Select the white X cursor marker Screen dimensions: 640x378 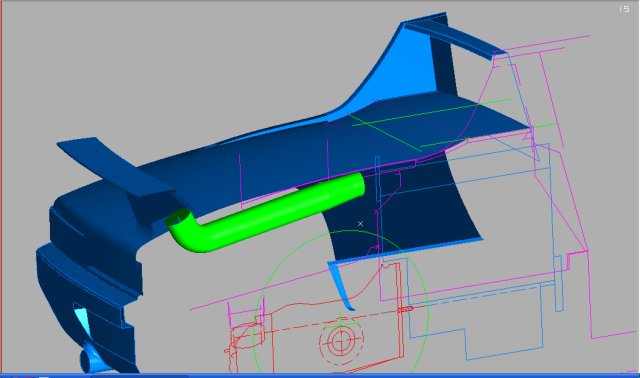(x=360, y=223)
